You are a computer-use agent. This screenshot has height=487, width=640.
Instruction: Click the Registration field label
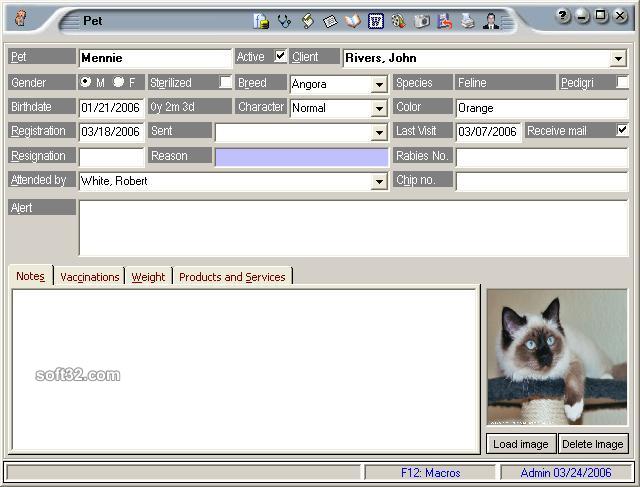point(42,131)
